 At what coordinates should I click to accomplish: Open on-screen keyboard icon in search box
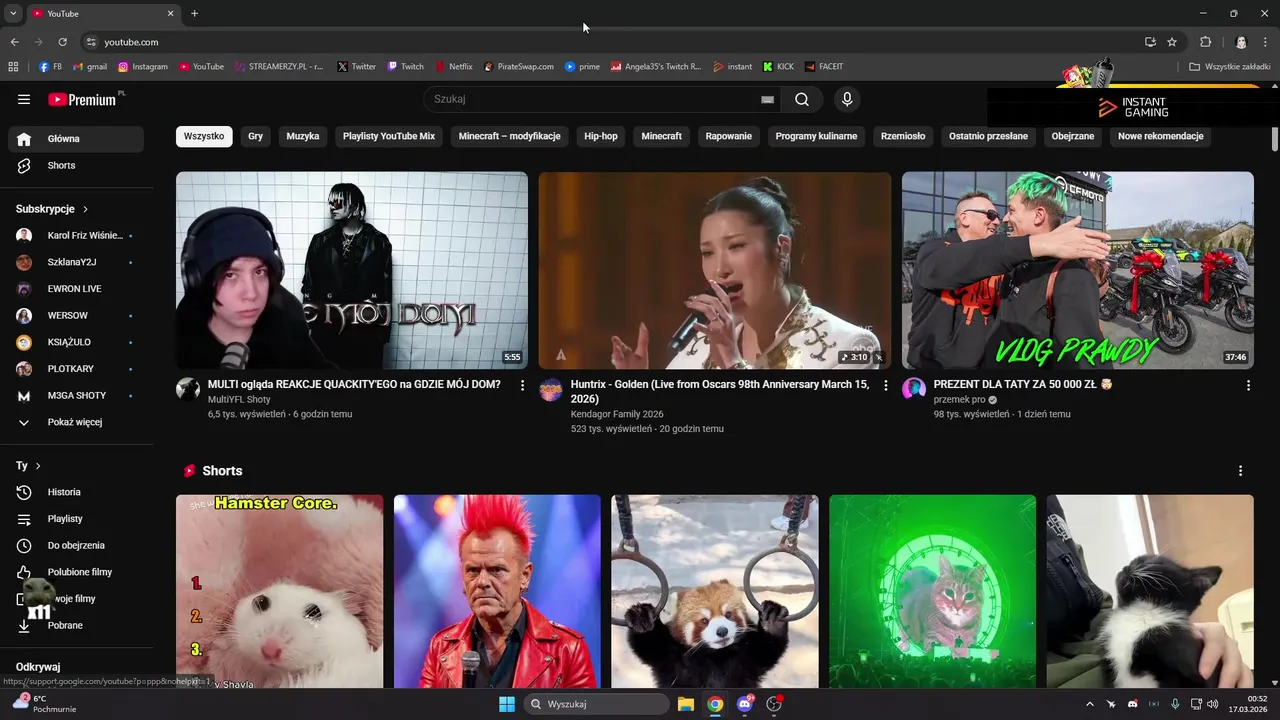point(767,99)
